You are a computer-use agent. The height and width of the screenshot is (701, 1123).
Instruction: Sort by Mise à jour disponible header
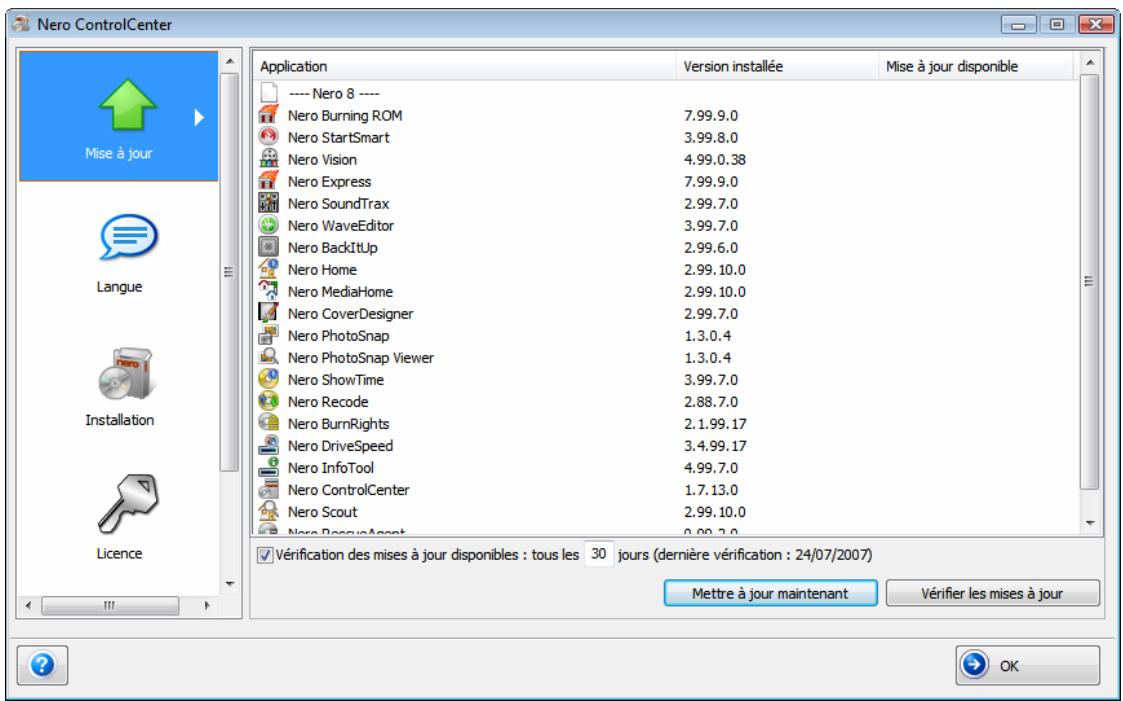pyautogui.click(x=976, y=67)
